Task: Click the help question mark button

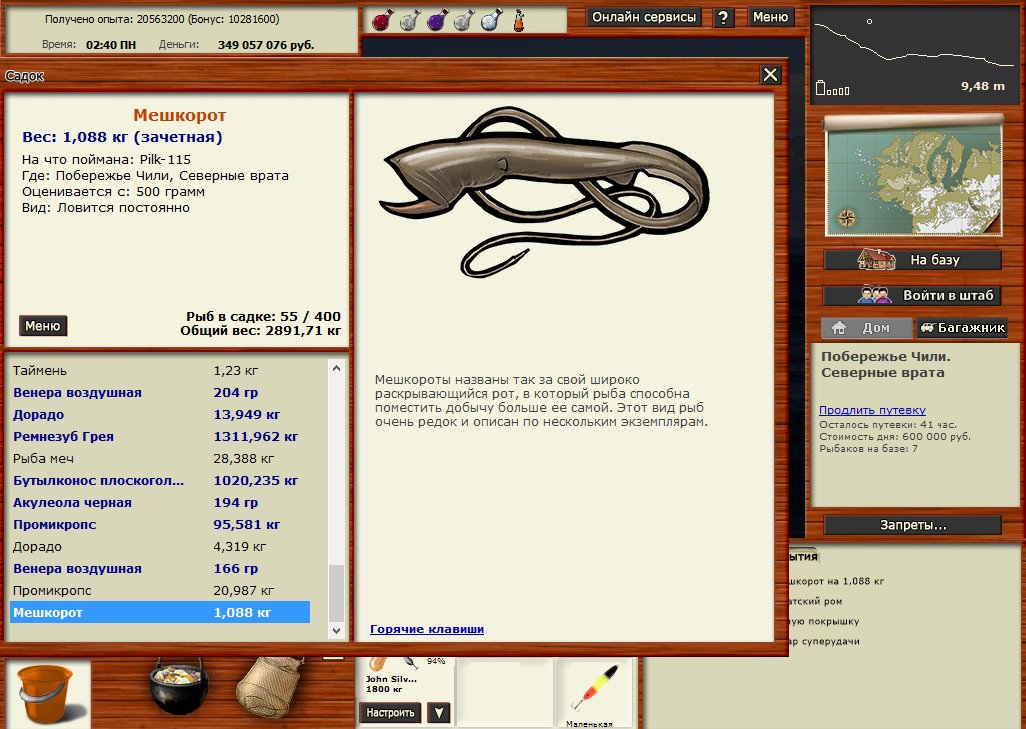Action: click(x=722, y=18)
